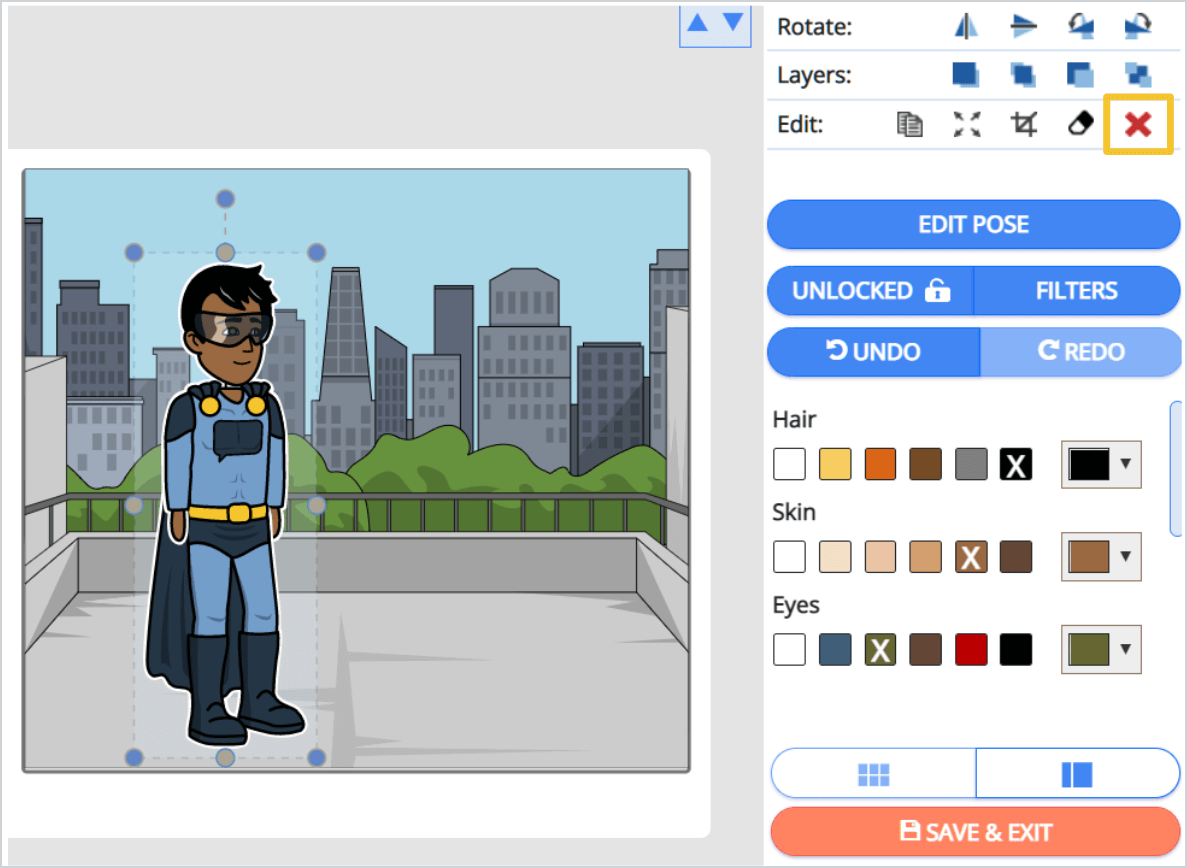Click the bottom-left selection handle
Screen dimensions: 1187x868
click(x=134, y=758)
